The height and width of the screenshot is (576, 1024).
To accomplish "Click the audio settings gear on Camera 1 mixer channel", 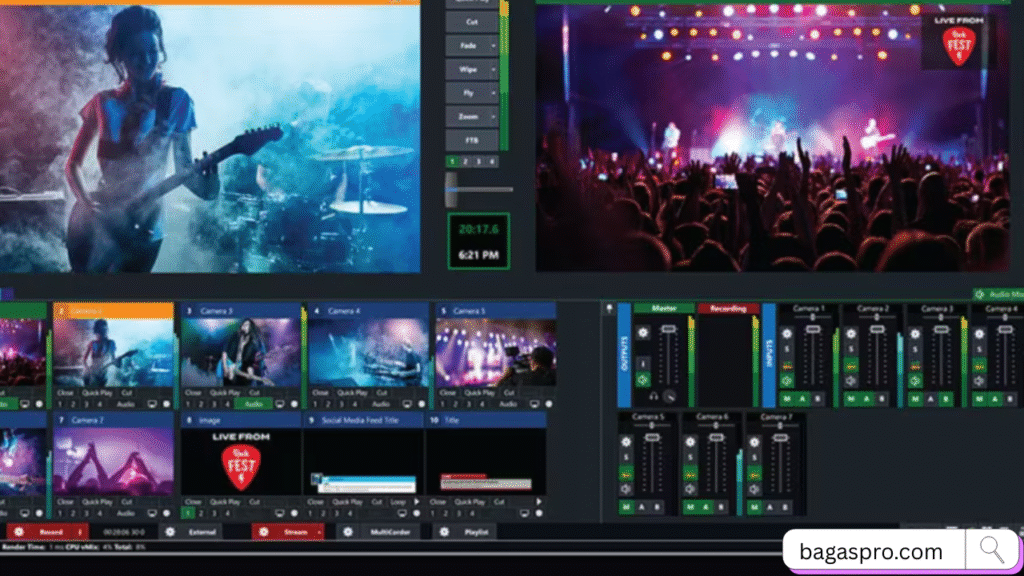I will [787, 334].
